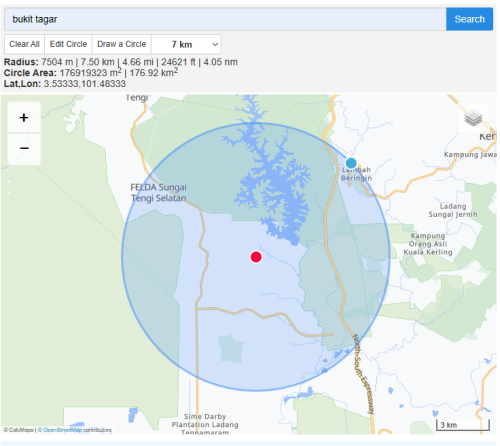Click the Sime Darby Plantation label
The image size is (500, 446).
pos(205,424)
